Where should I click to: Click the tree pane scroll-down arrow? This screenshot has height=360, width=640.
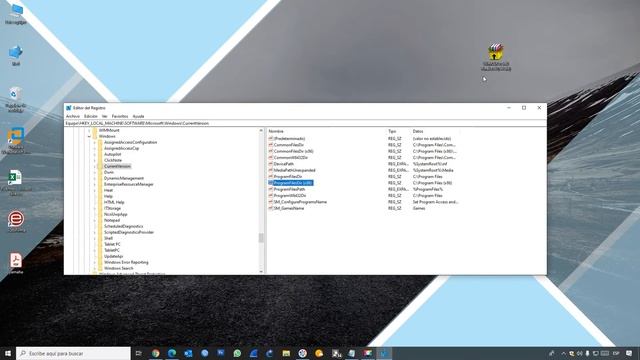click(x=261, y=271)
